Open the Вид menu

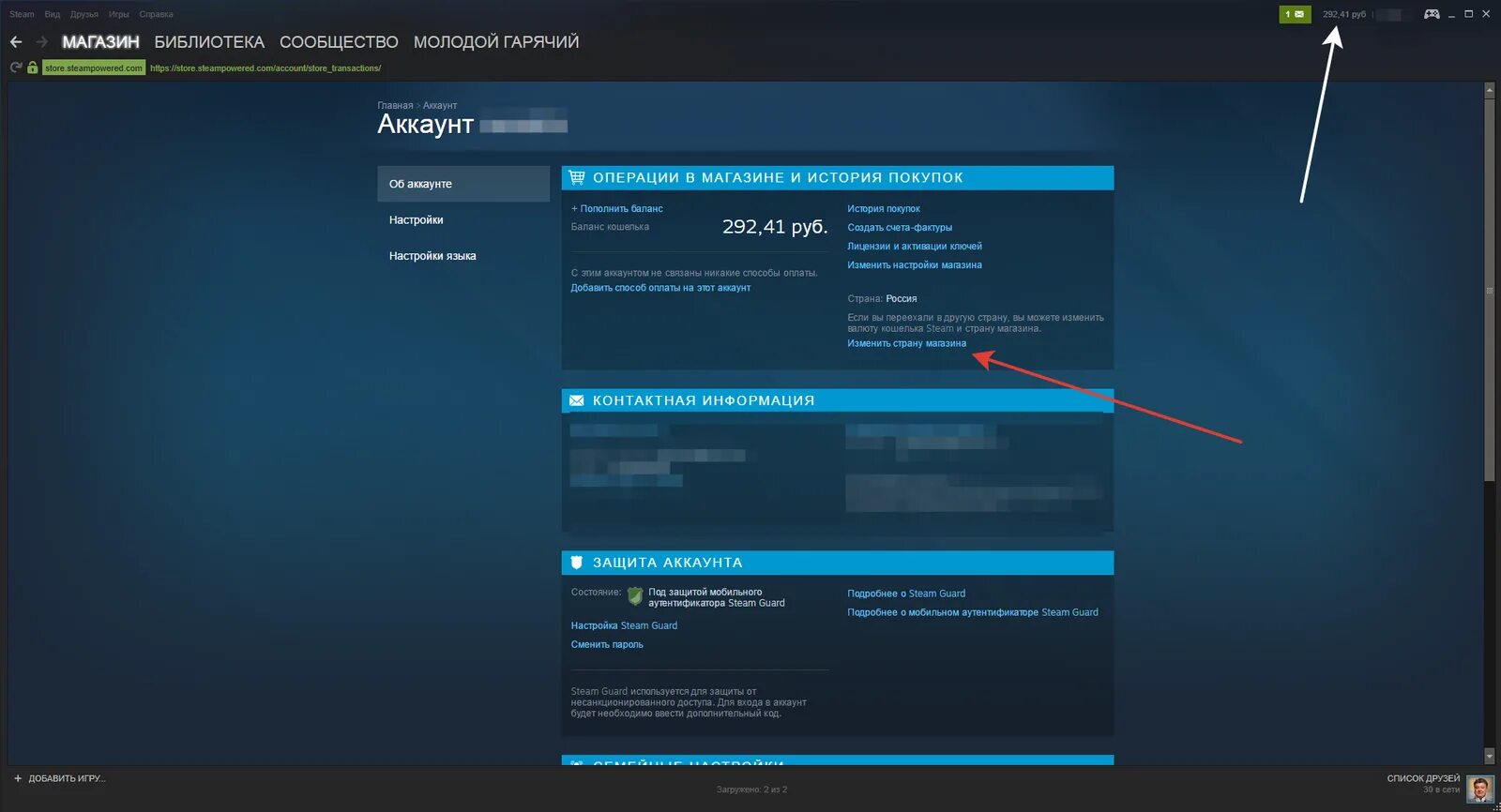click(x=53, y=14)
